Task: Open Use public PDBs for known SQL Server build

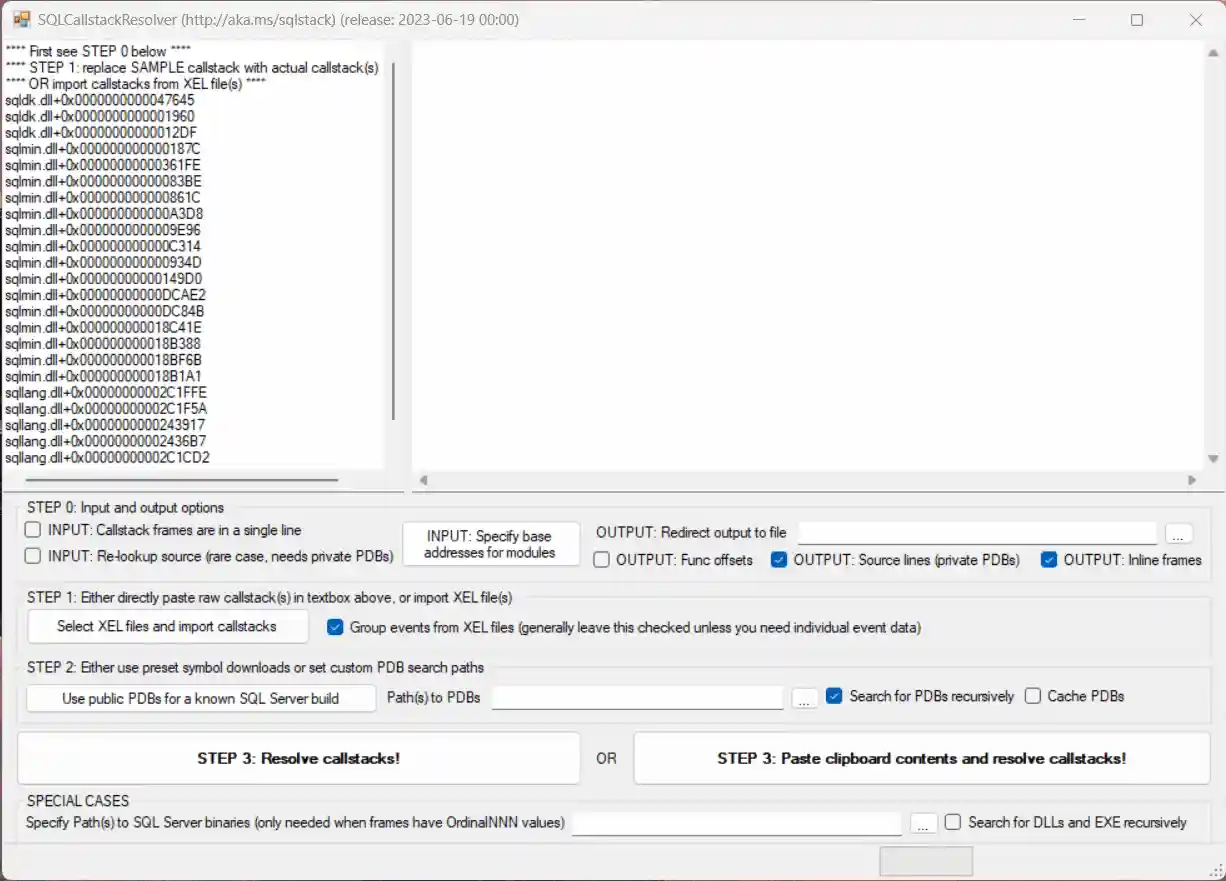Action: coord(201,698)
